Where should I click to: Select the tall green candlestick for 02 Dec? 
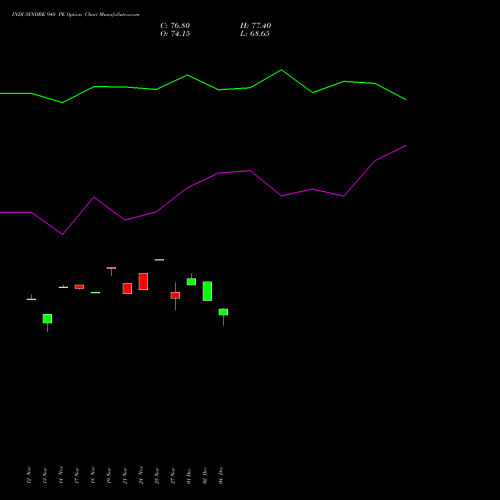[x=207, y=291]
